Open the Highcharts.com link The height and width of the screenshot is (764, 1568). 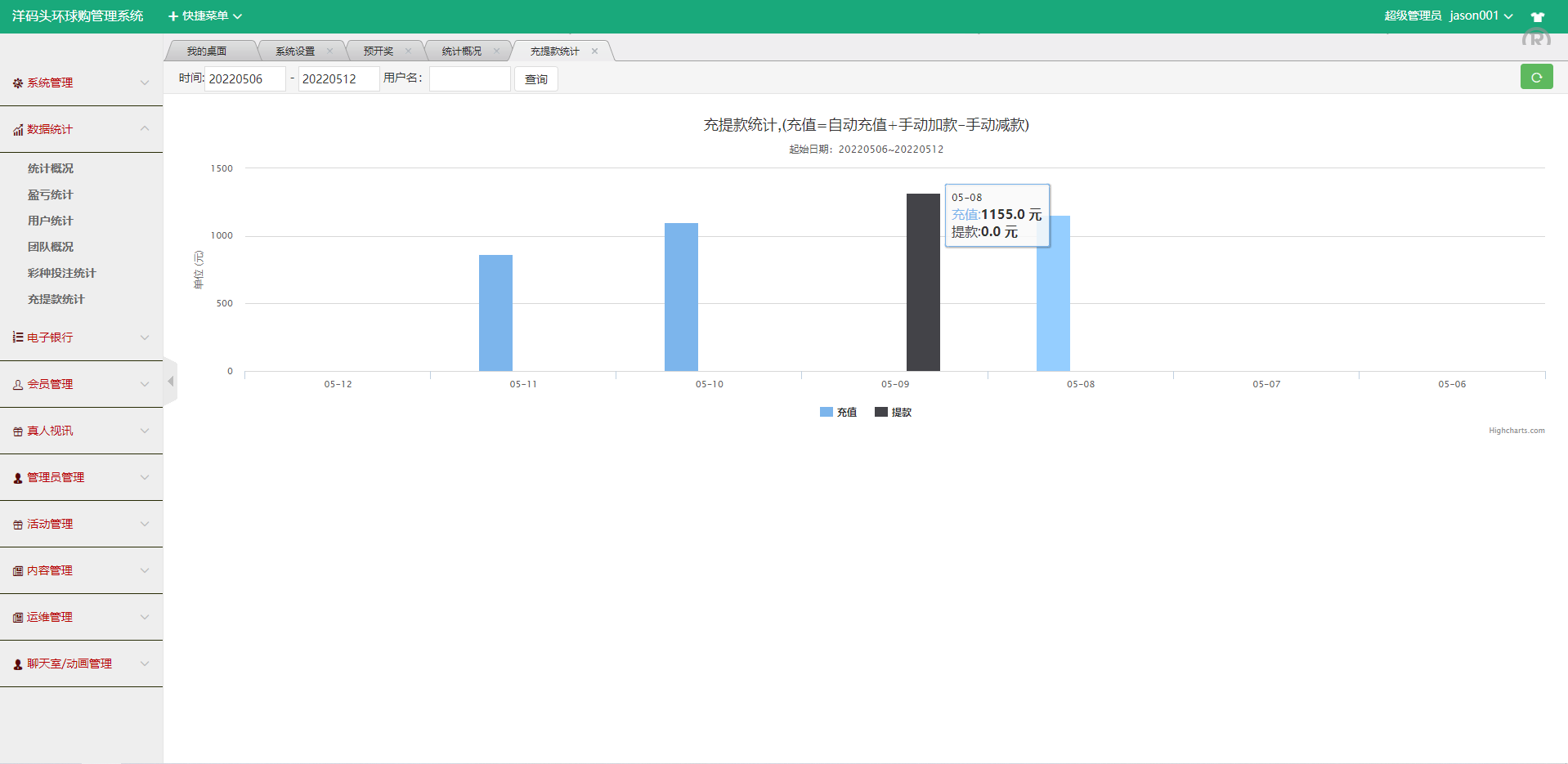click(1516, 431)
